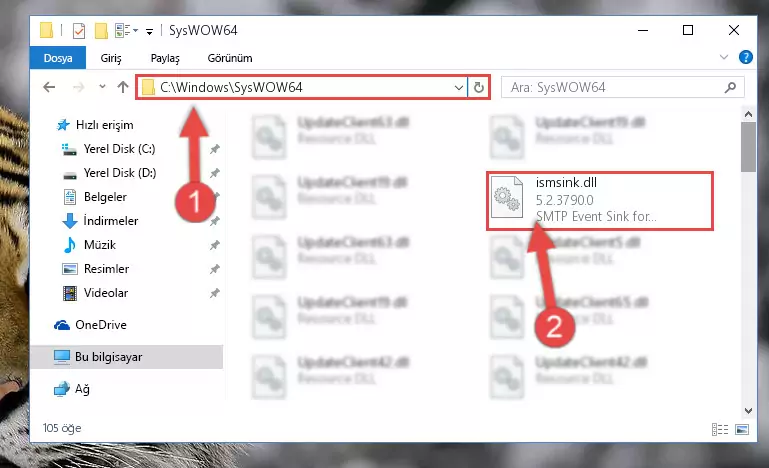Click the Properties quick access icon
Viewport: 769px width, 468px height.
78,30
